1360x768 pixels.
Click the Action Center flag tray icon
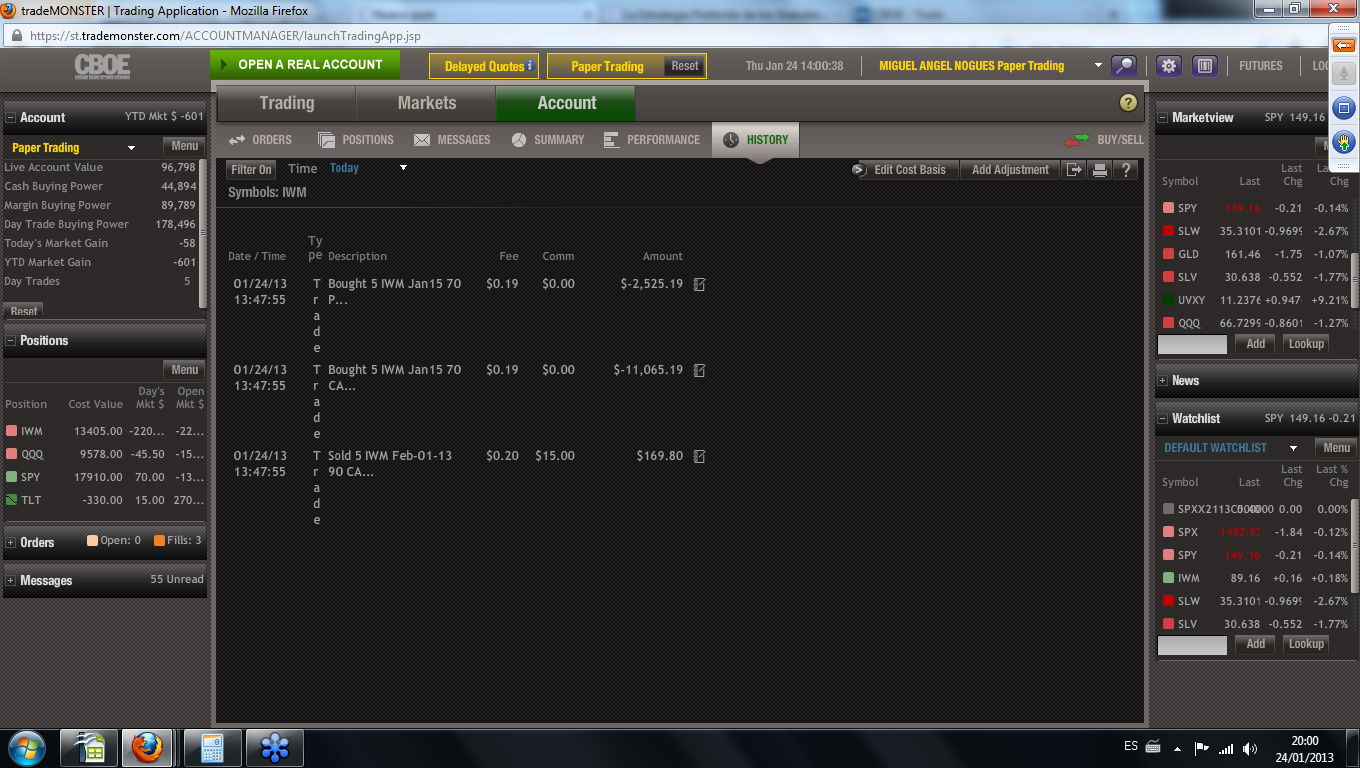pos(1201,748)
